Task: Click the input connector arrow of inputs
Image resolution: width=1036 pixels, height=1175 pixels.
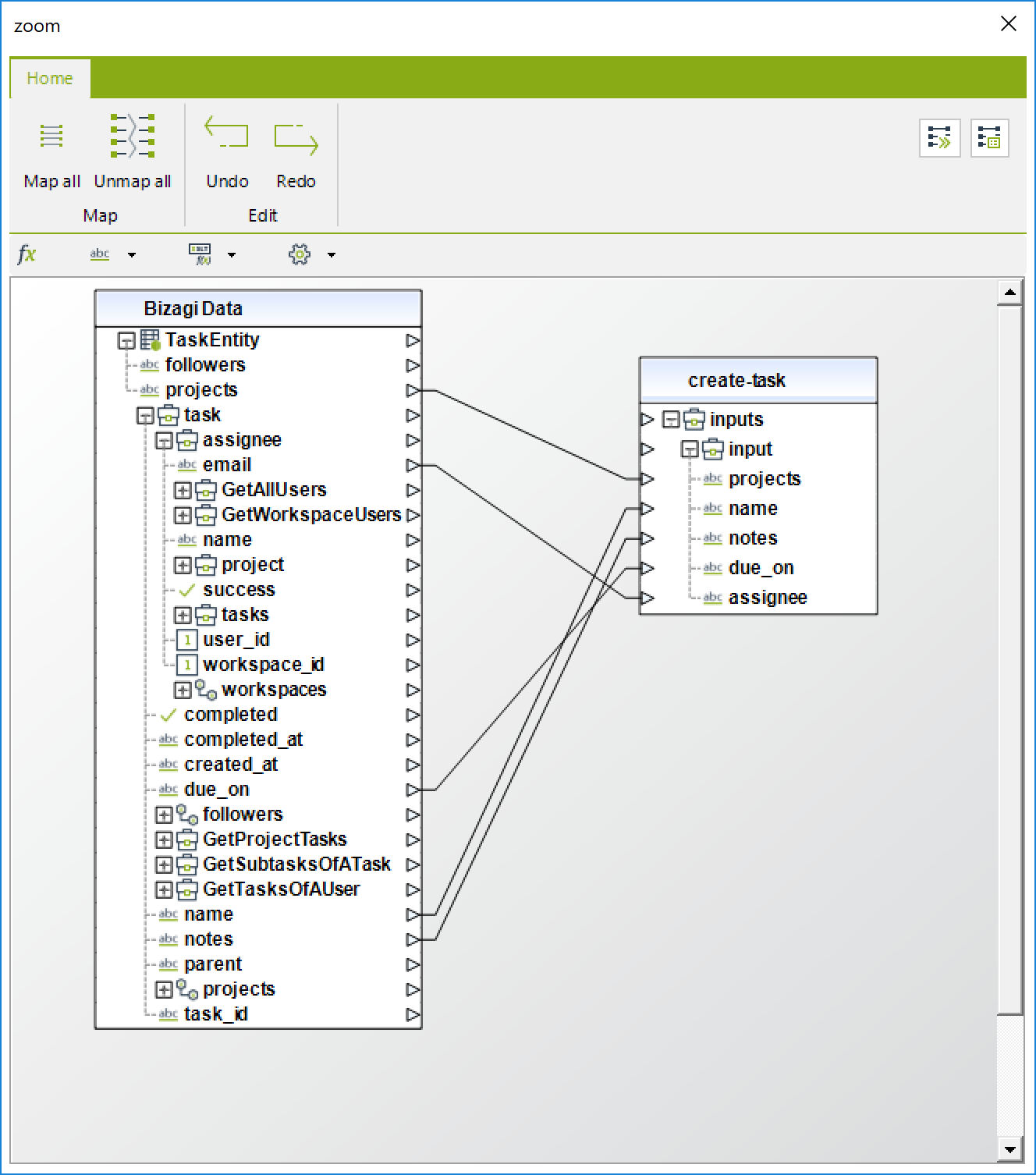Action: (647, 420)
